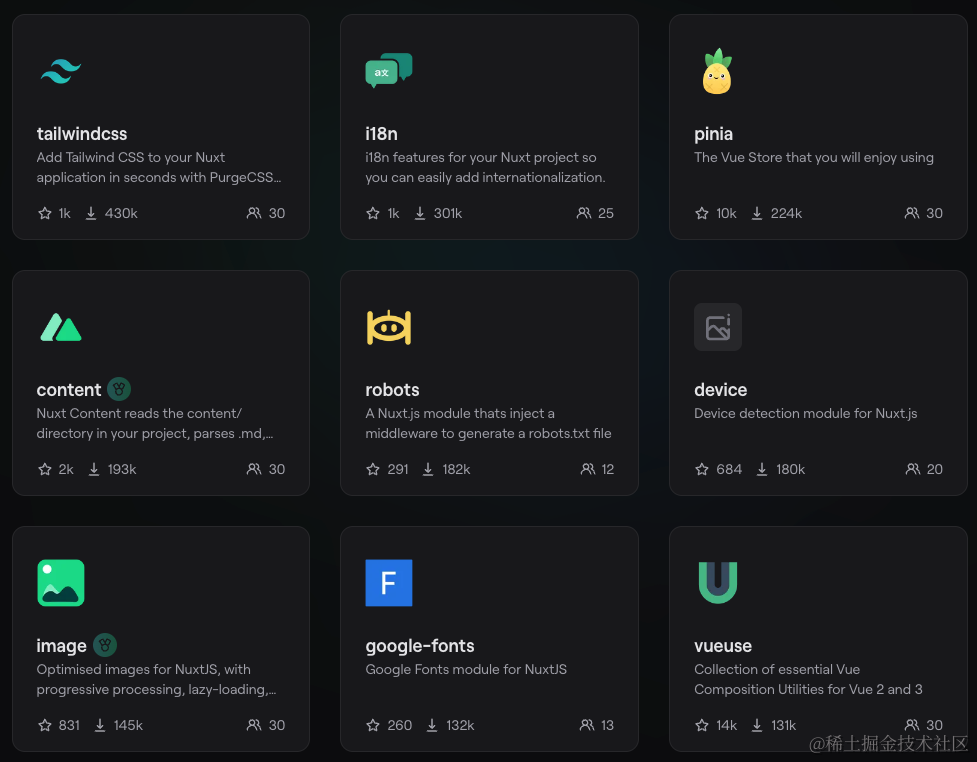Click the pinia pineapple icon
Viewport: 977px width, 762px height.
pos(716,72)
